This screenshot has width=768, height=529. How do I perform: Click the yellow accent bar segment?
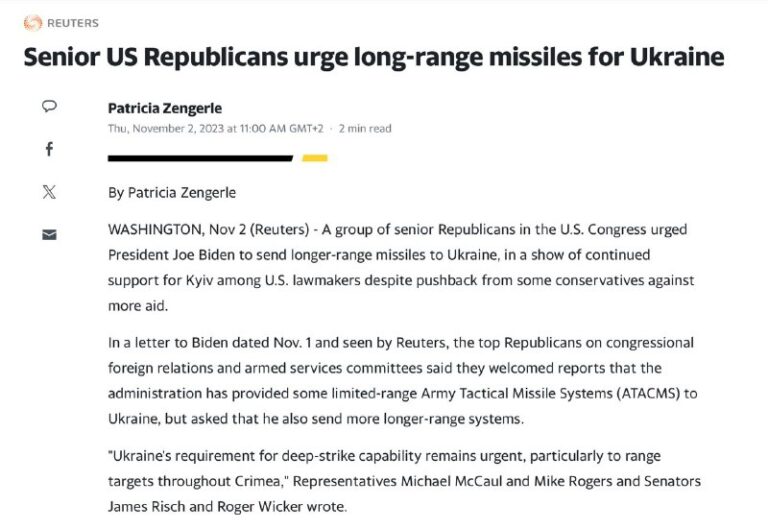(x=314, y=158)
